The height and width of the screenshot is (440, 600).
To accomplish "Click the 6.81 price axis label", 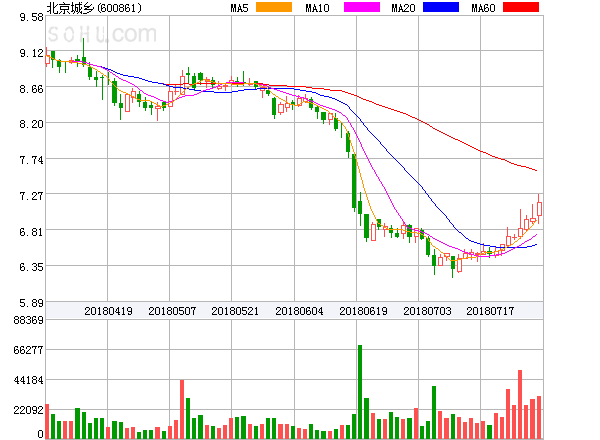I will [32, 232].
